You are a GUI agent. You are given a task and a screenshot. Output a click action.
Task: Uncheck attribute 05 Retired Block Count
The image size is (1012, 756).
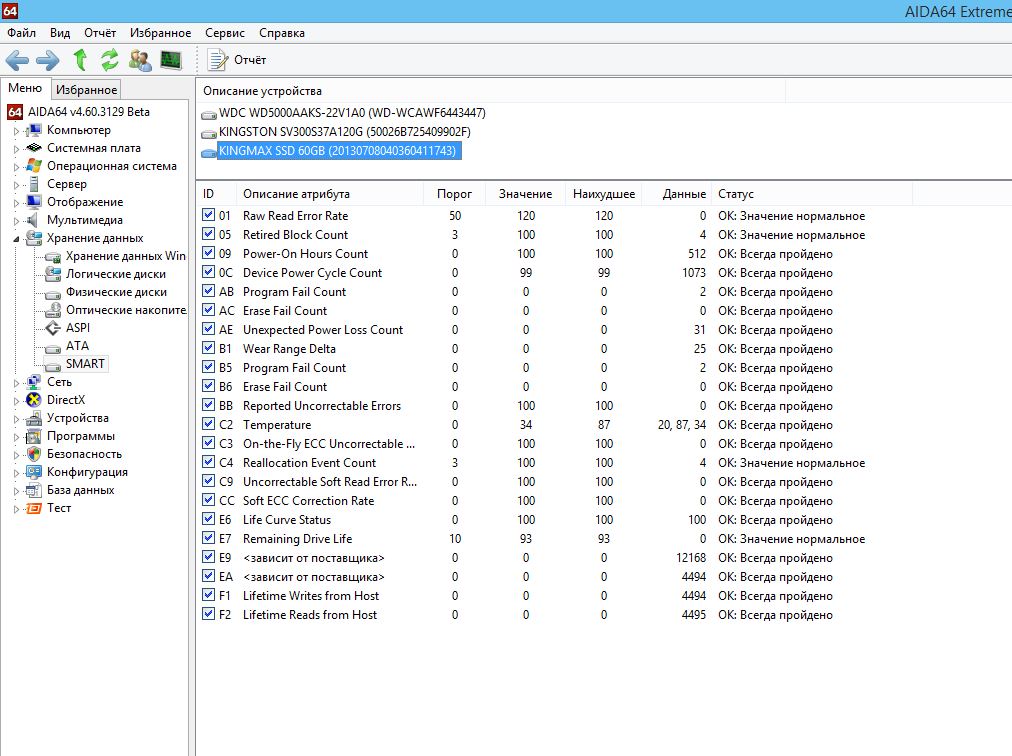pos(208,234)
